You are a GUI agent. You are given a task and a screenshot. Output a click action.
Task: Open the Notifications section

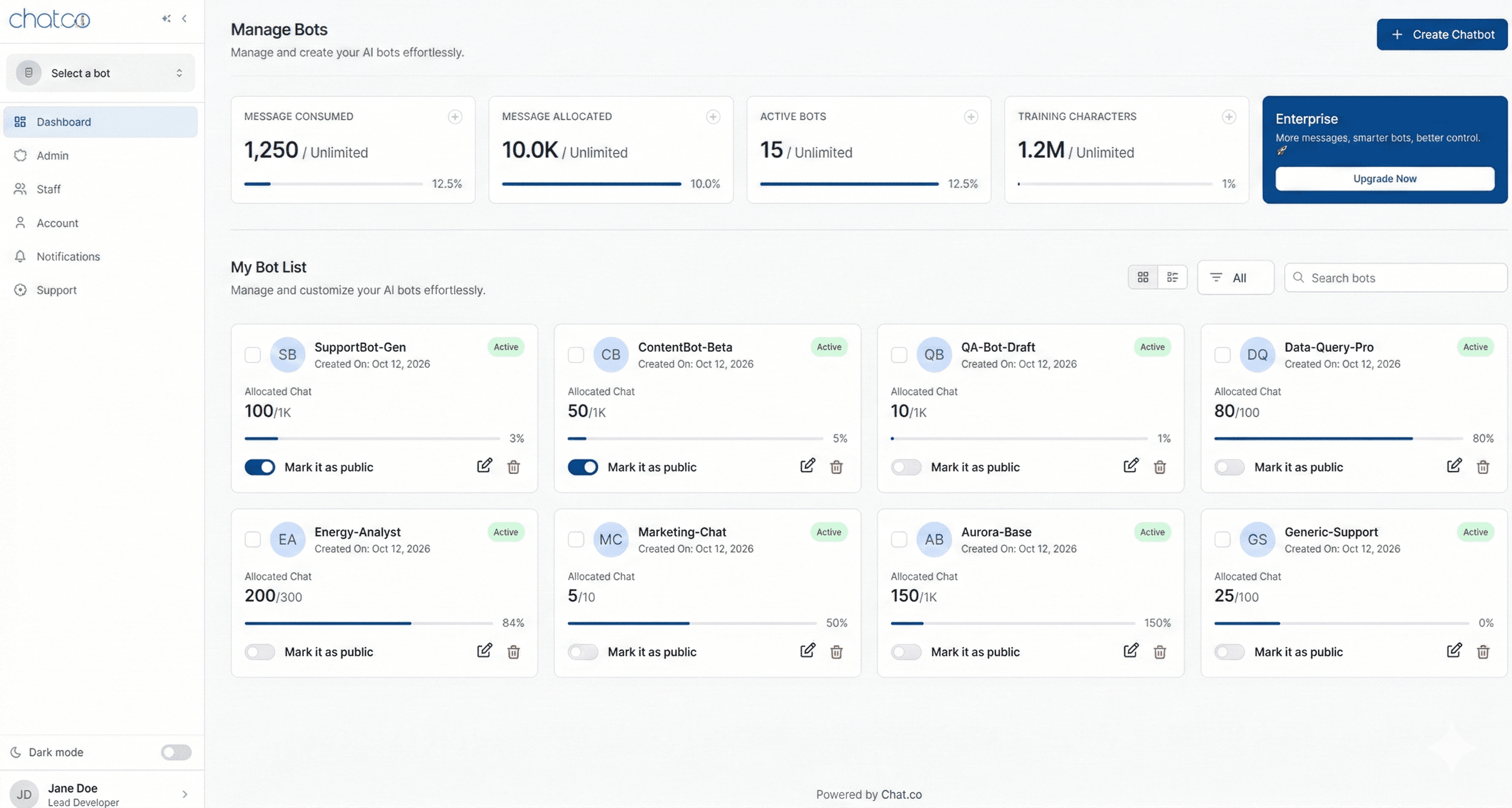coord(68,257)
